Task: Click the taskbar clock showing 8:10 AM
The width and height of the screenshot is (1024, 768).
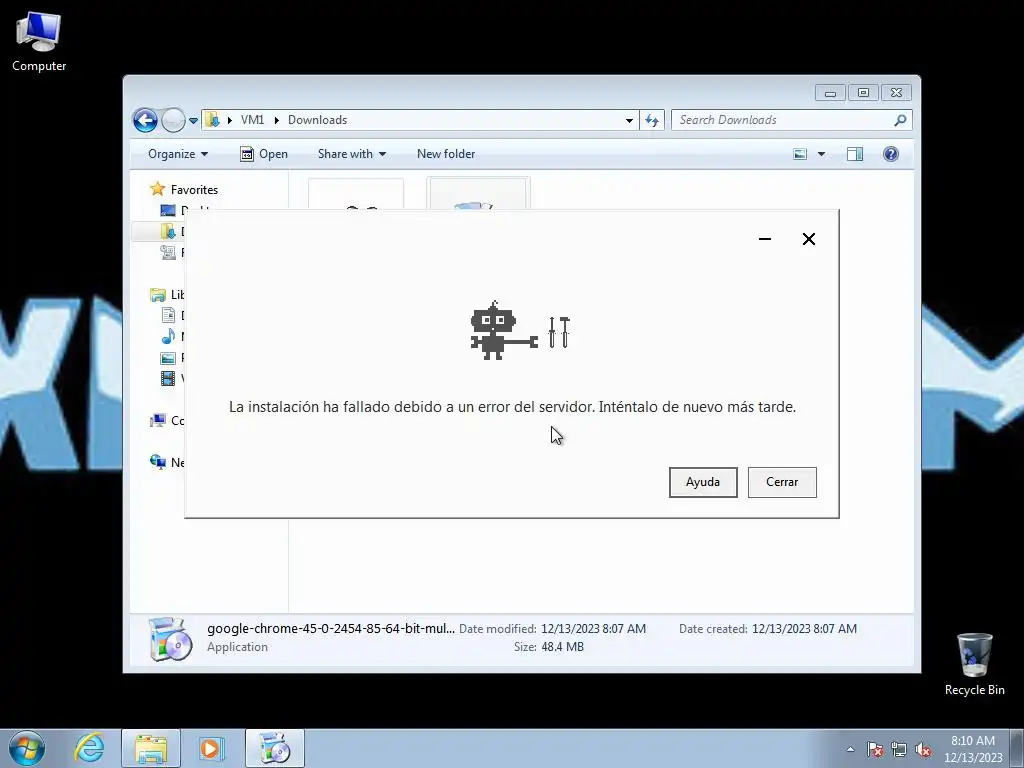Action: pyautogui.click(x=973, y=749)
